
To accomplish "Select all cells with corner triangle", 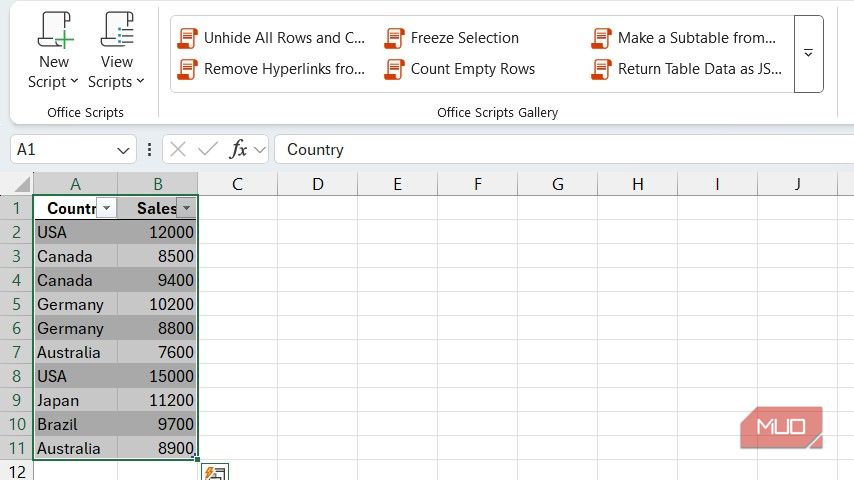I will click(21, 184).
